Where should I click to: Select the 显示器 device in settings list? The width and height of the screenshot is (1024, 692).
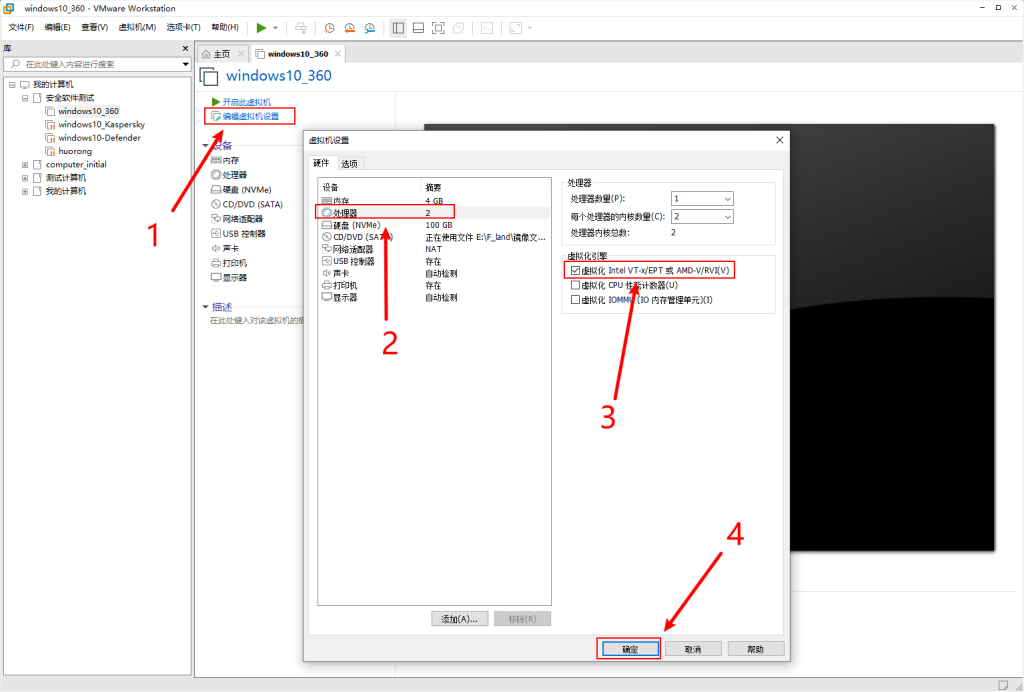(x=345, y=297)
